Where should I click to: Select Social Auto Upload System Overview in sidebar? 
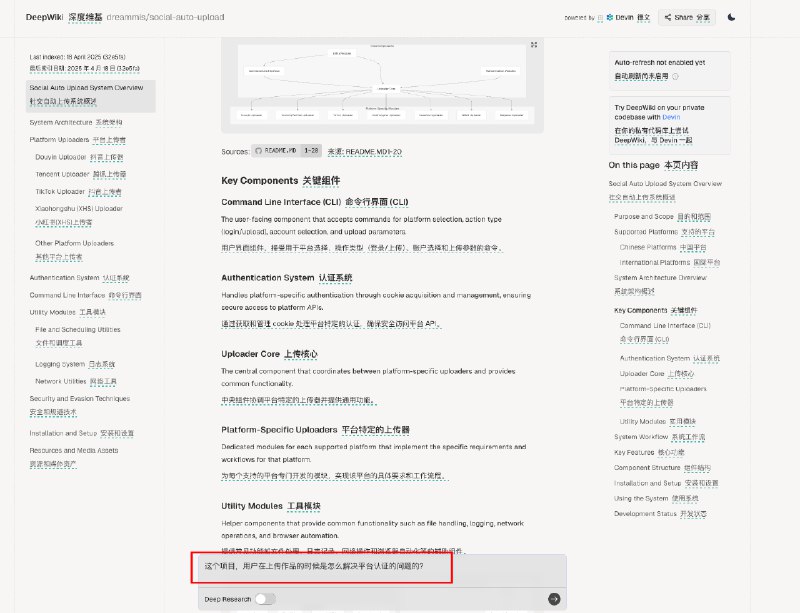[91, 95]
